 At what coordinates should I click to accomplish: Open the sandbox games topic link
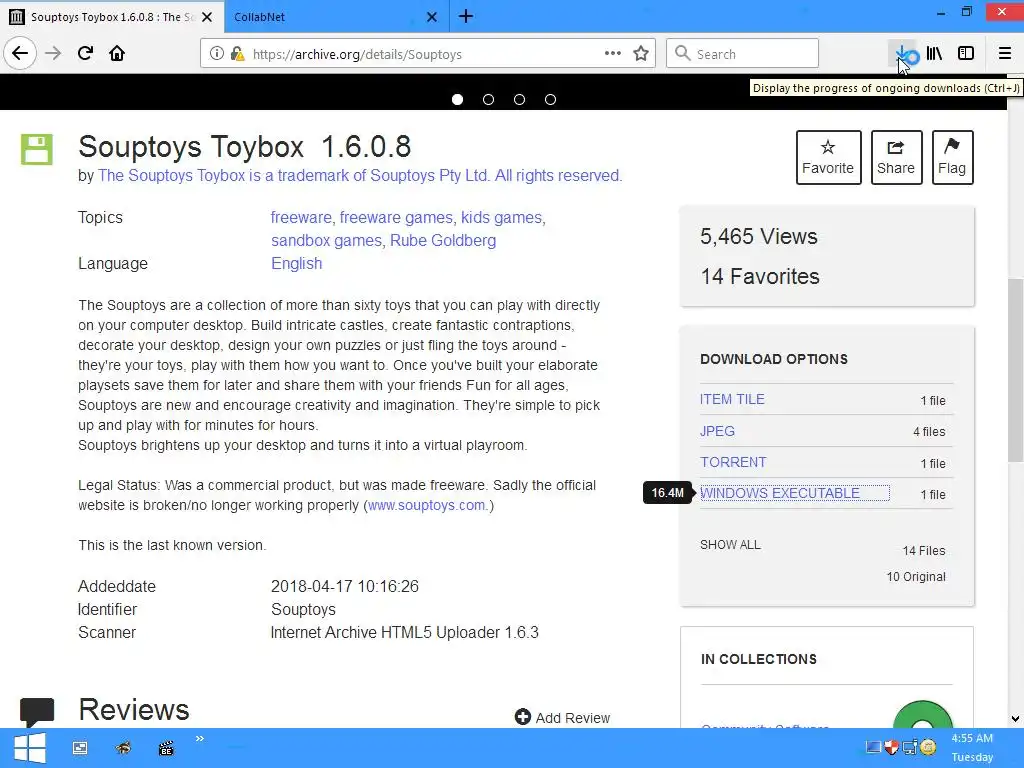326,240
